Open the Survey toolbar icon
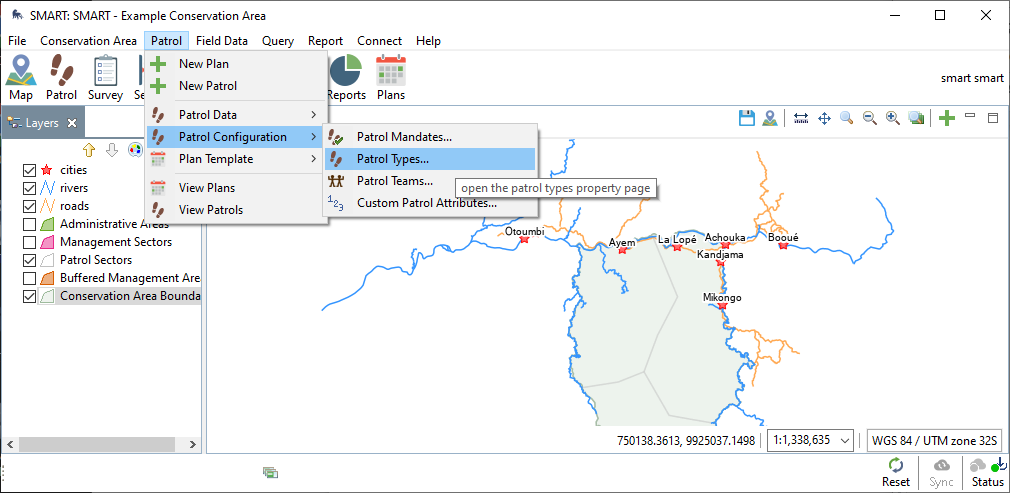 [105, 78]
